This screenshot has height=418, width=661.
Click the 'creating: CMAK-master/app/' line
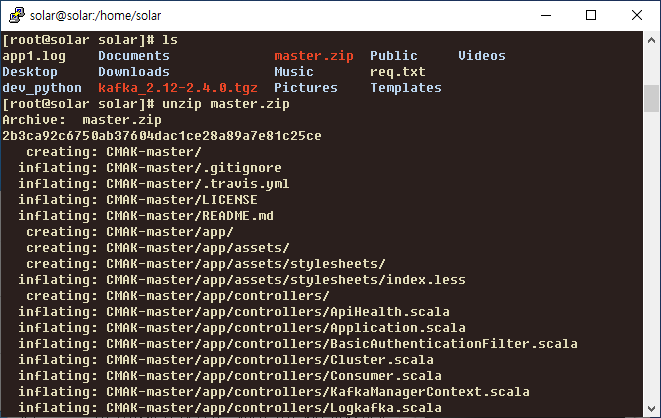click(130, 232)
